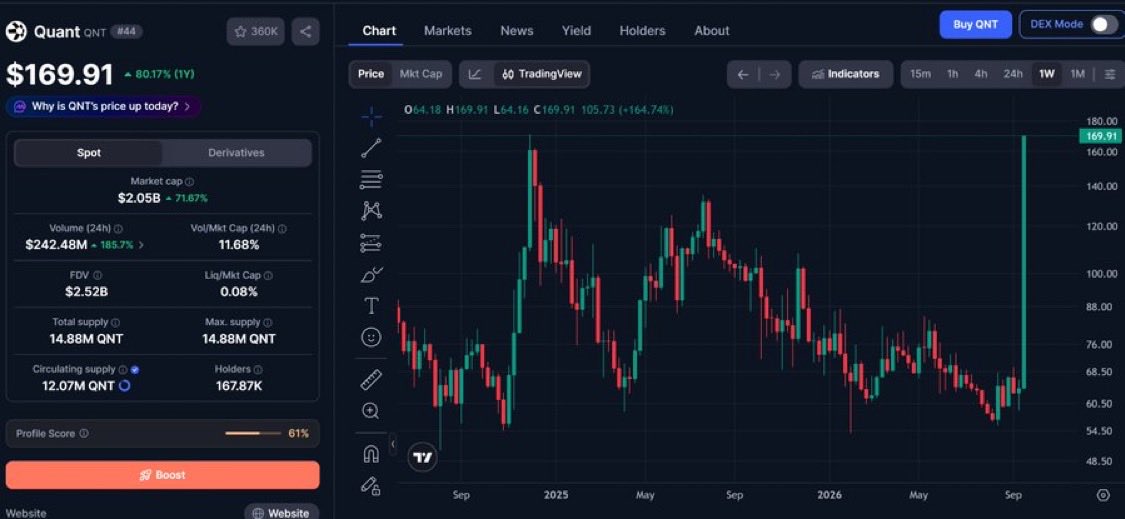1125x519 pixels.
Task: Add Quant to watchlist star
Action: tap(255, 32)
